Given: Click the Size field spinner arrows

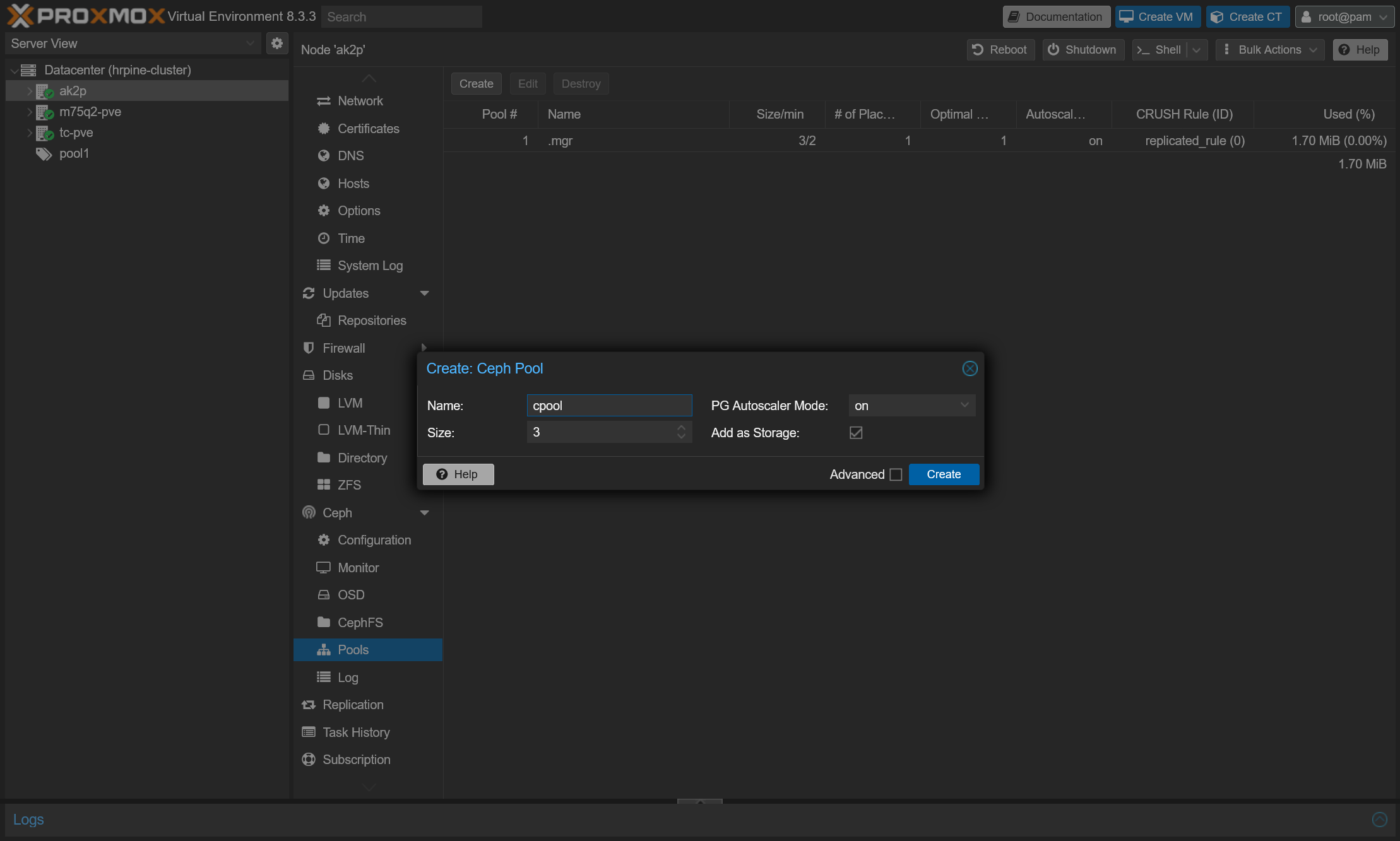Looking at the screenshot, I should pyautogui.click(x=681, y=432).
